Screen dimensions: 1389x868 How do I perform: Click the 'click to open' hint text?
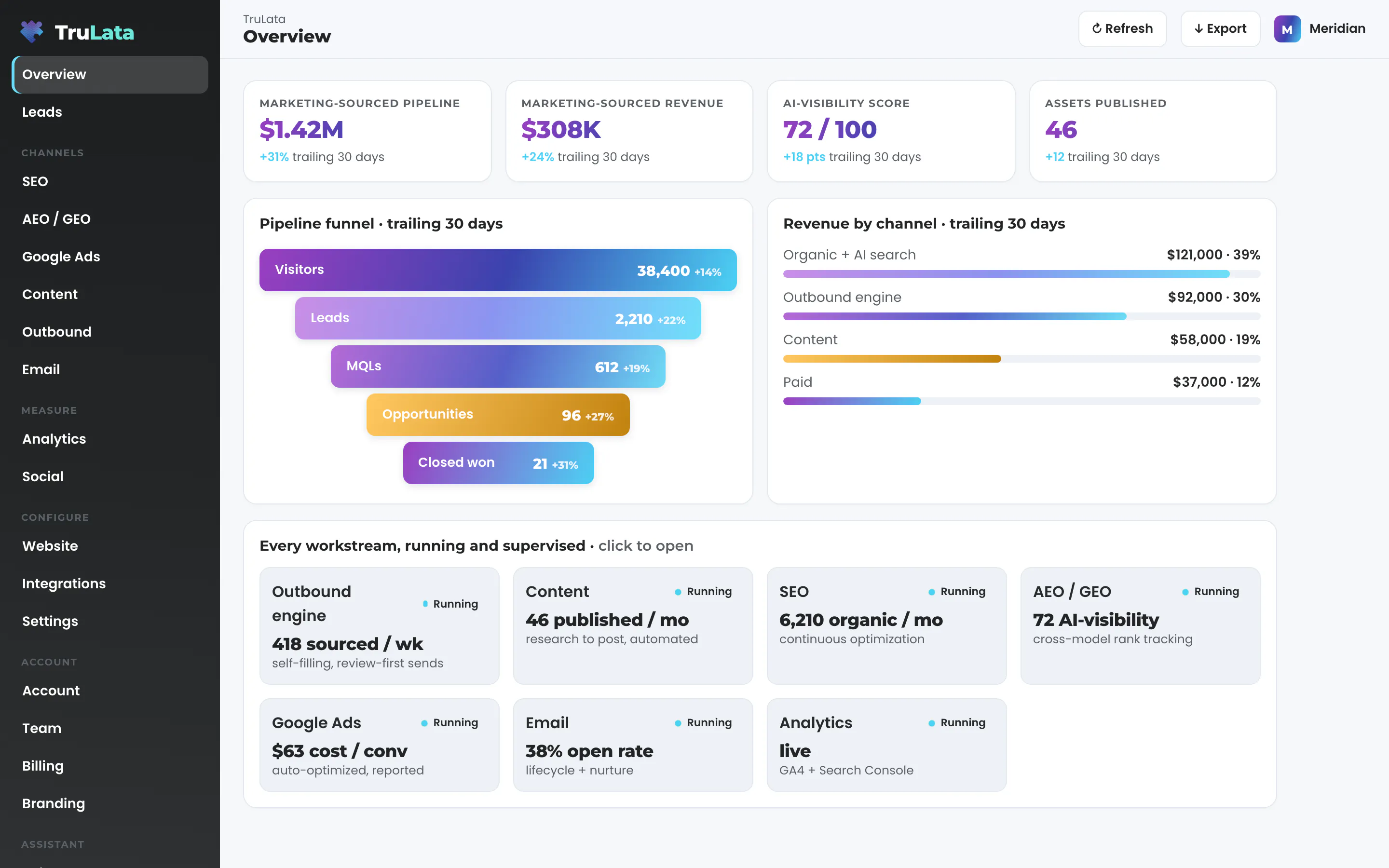point(646,546)
